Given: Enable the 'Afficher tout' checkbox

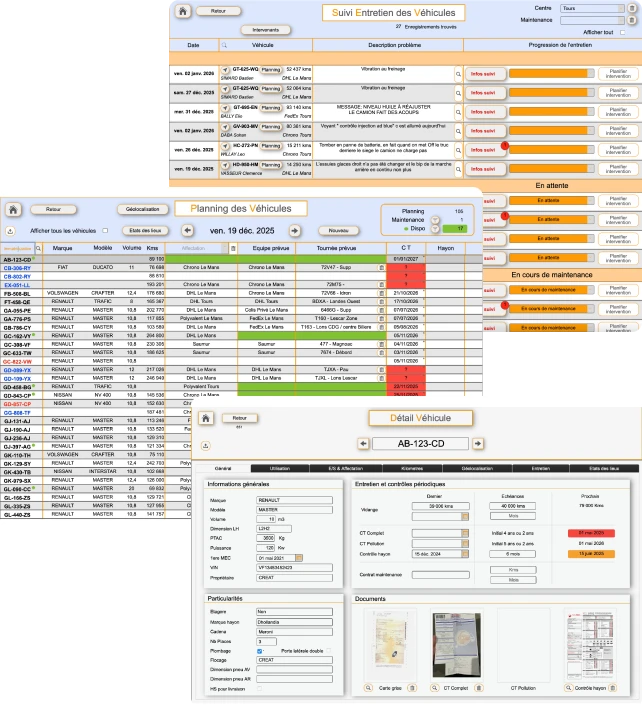Looking at the screenshot, I should (621, 31).
